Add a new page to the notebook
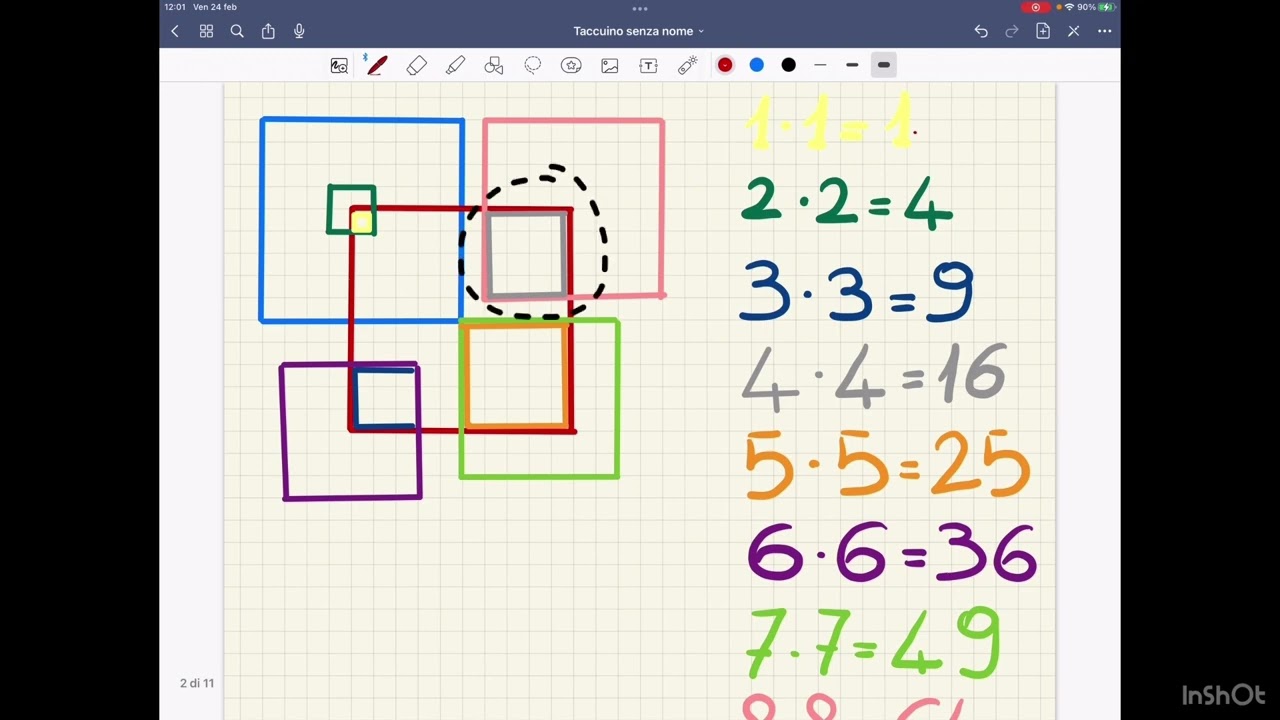This screenshot has width=1280, height=720. (1043, 31)
